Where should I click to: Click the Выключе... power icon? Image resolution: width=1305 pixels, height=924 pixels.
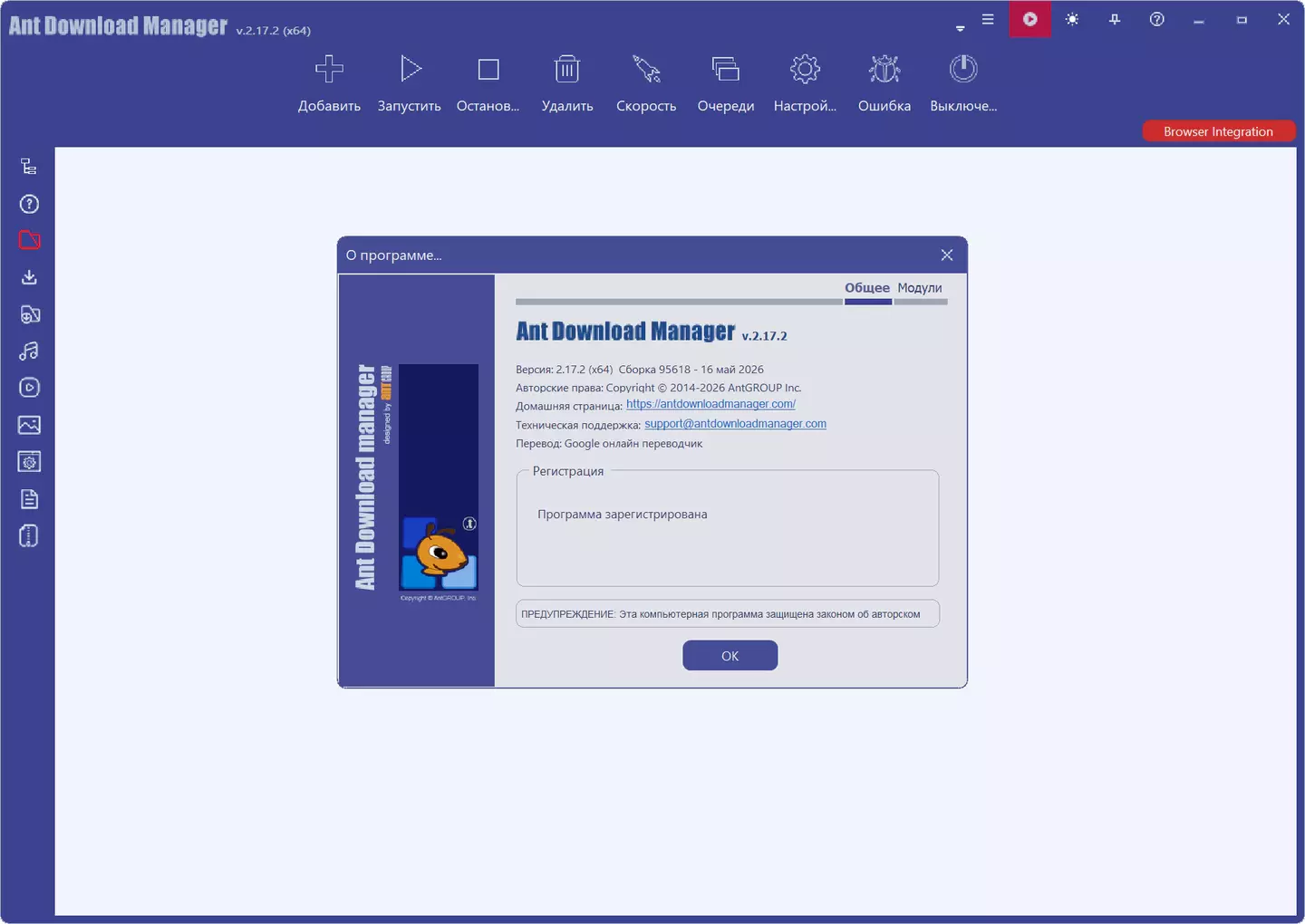pos(963,69)
